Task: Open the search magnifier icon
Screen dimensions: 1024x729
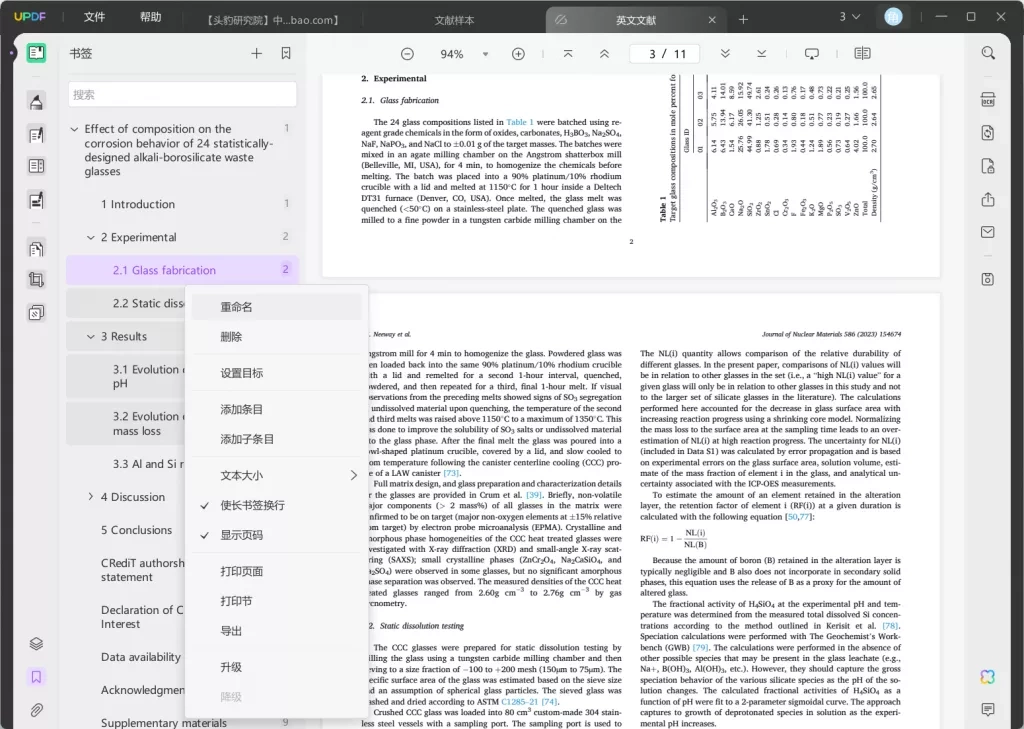Action: point(988,53)
